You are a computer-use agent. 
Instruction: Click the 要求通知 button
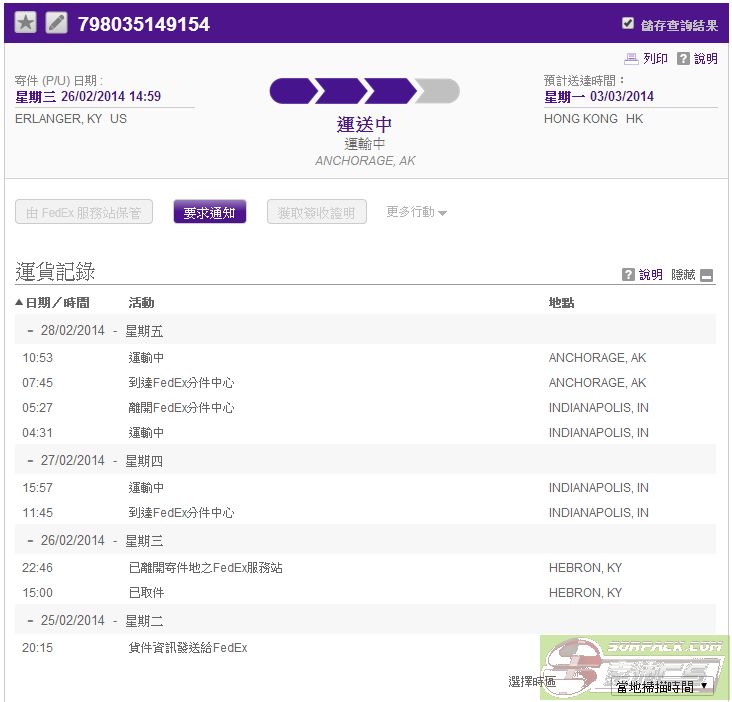209,212
